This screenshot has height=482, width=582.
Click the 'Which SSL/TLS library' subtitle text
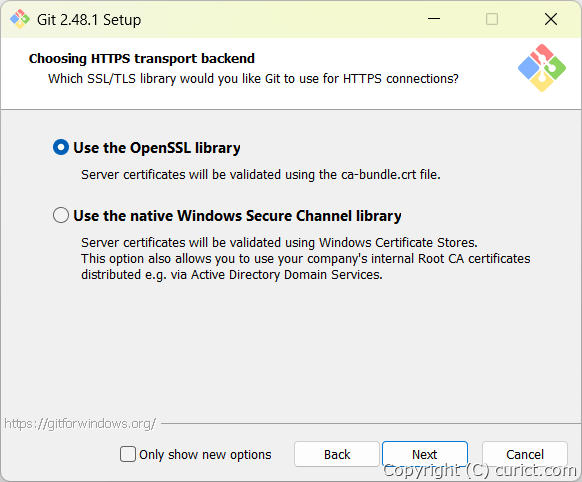(x=253, y=79)
